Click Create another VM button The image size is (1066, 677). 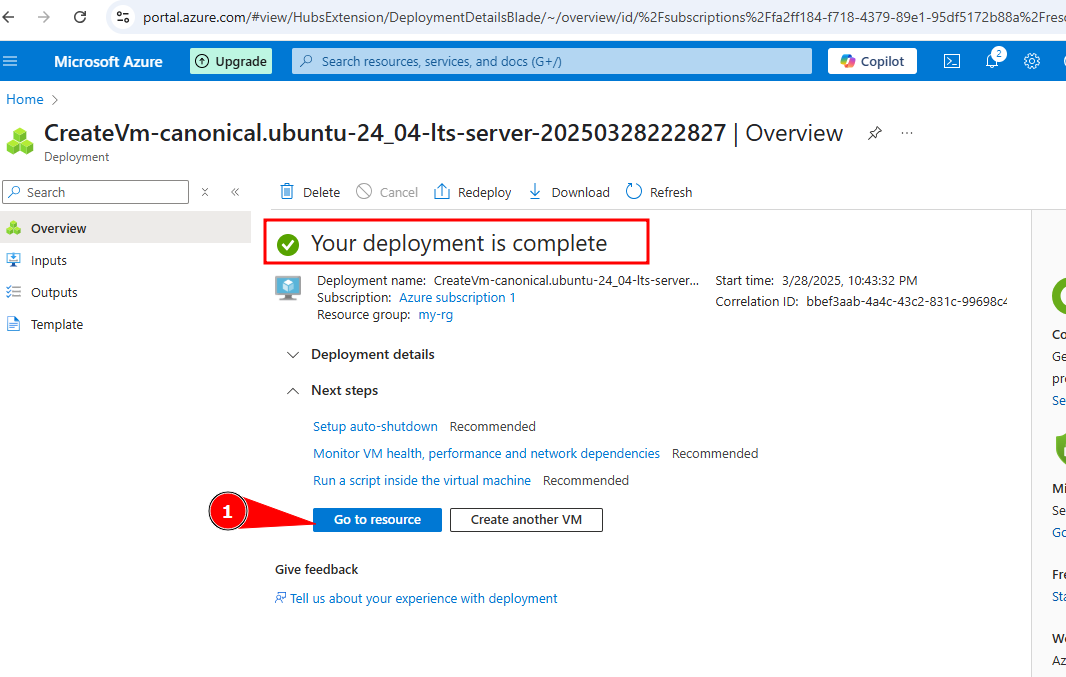[x=526, y=520]
